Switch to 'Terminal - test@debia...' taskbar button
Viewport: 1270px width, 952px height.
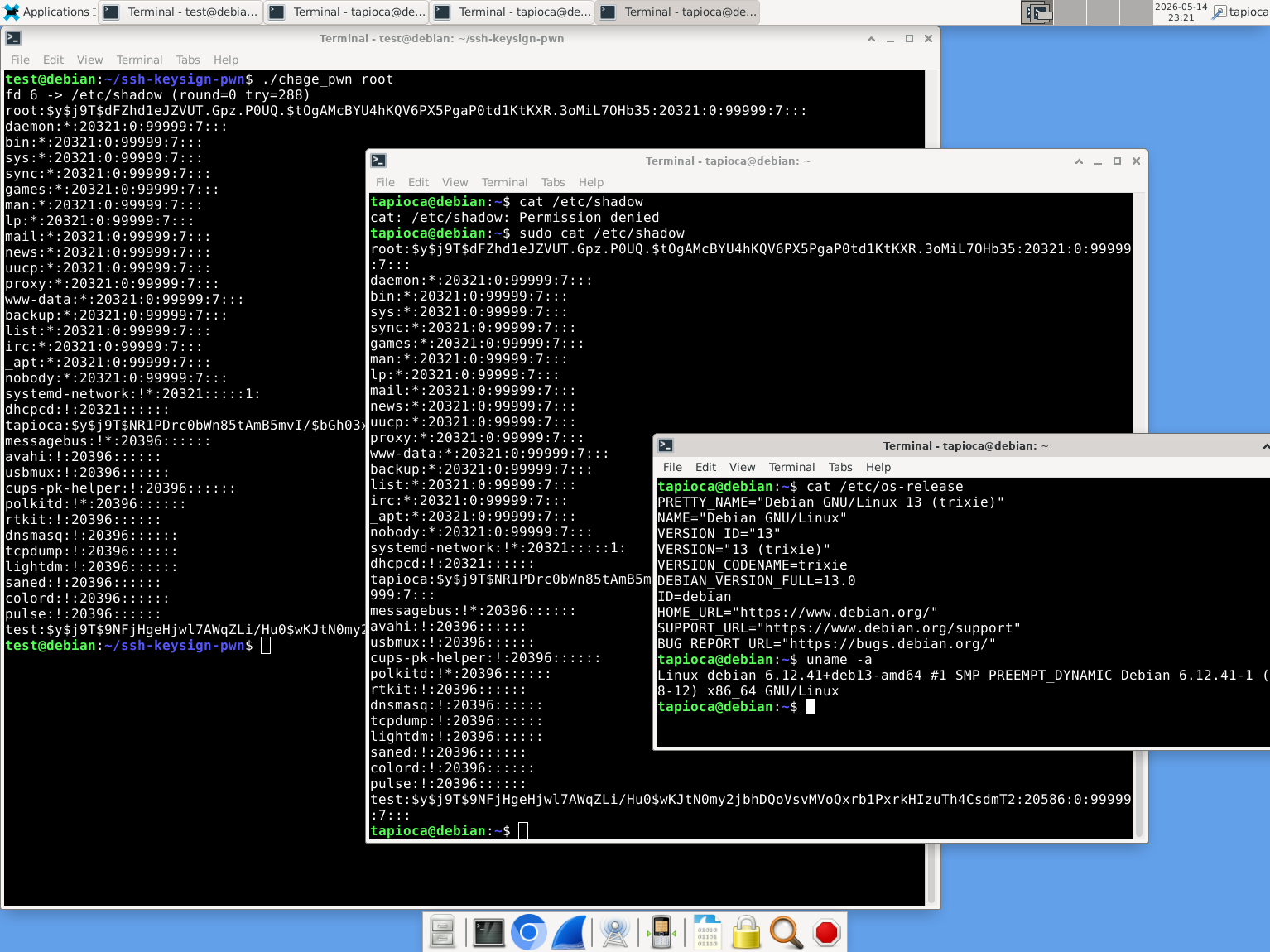[180, 12]
